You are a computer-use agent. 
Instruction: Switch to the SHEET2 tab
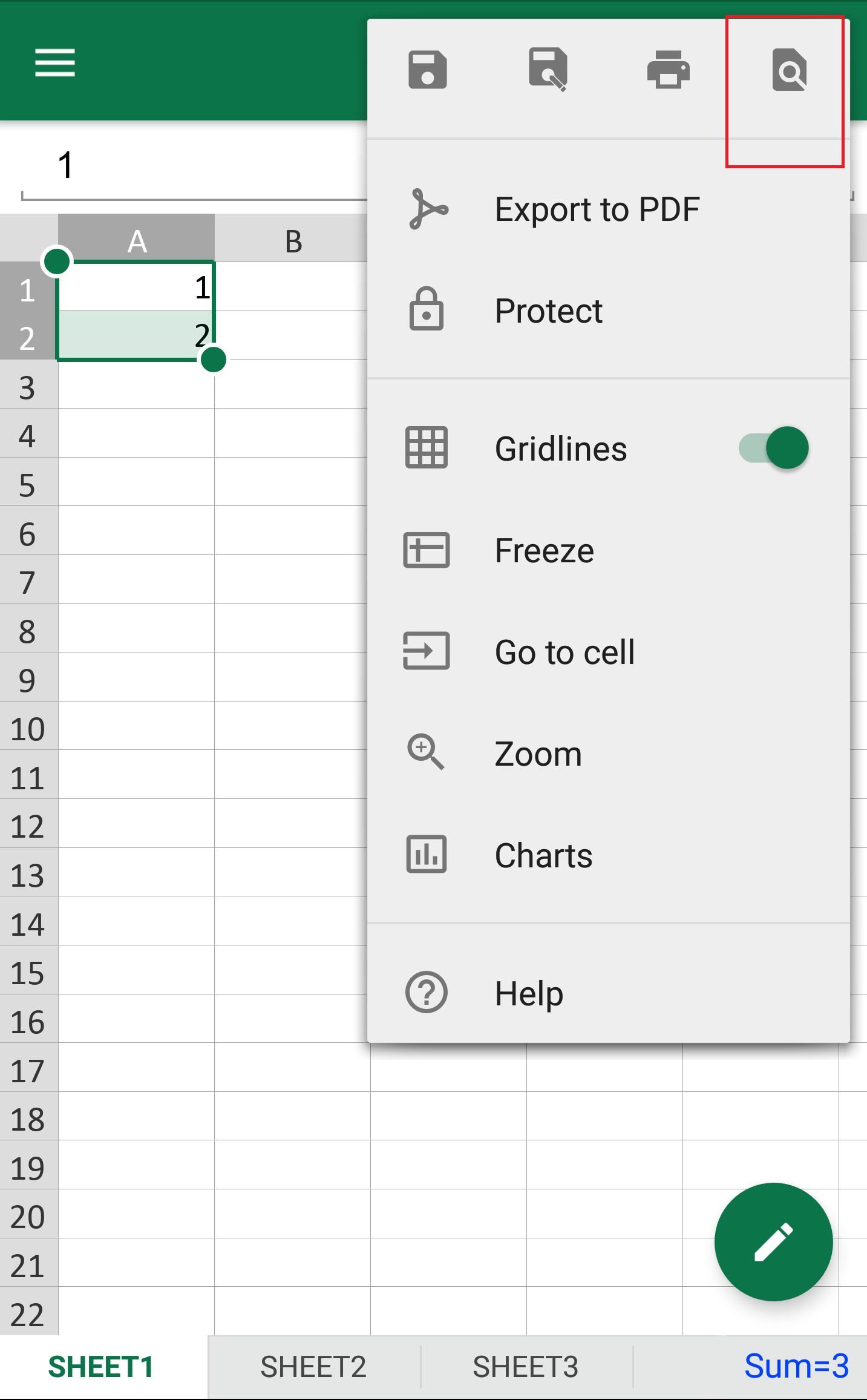[313, 1367]
